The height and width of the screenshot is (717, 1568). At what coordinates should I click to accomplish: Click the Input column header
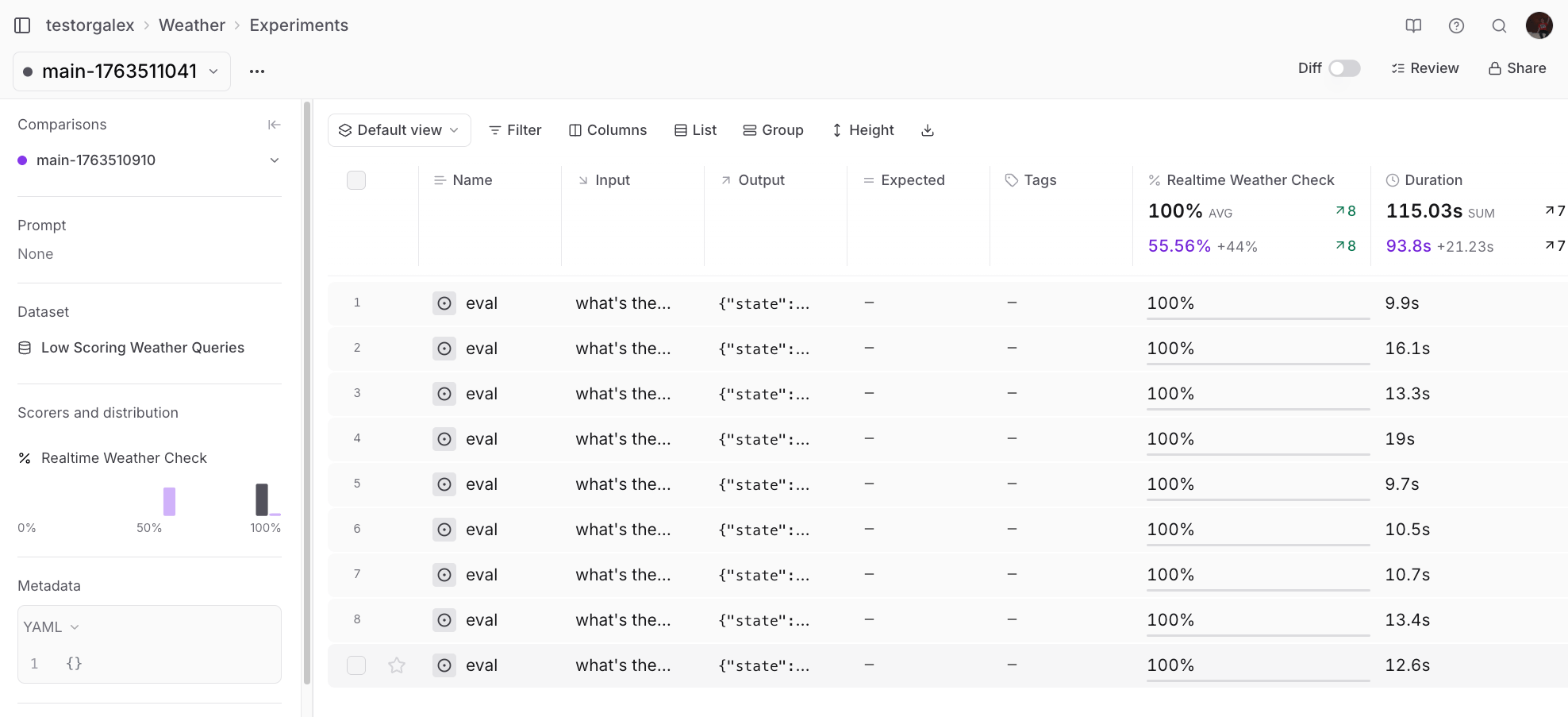[612, 180]
